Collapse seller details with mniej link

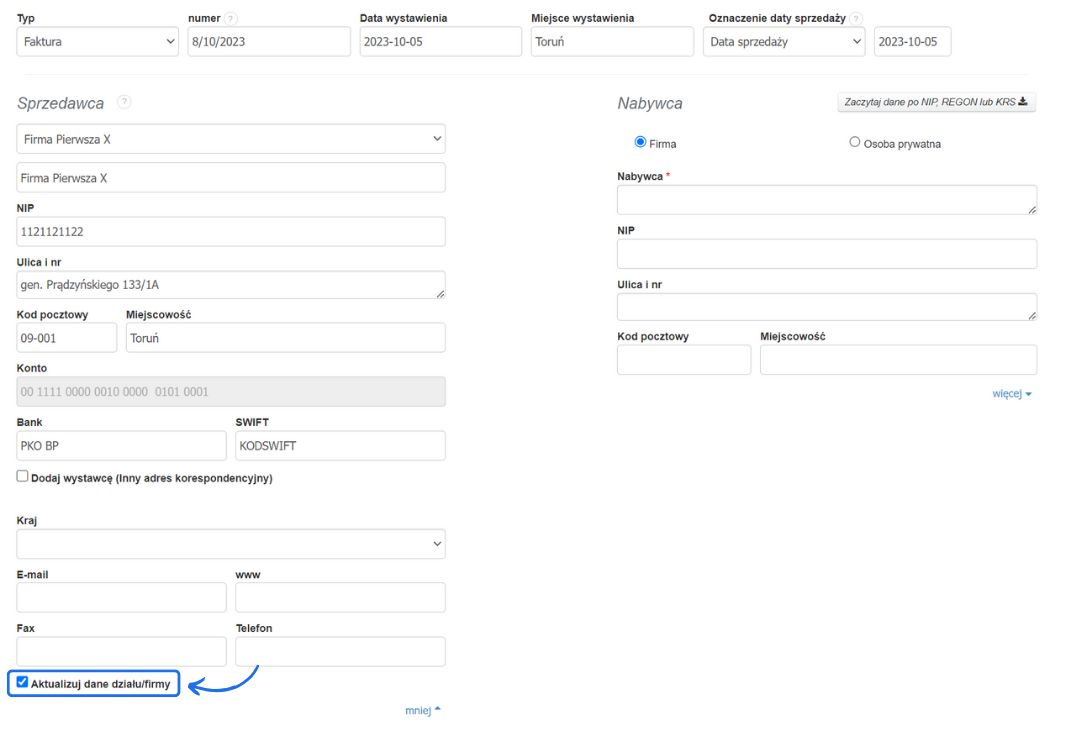pyautogui.click(x=422, y=711)
